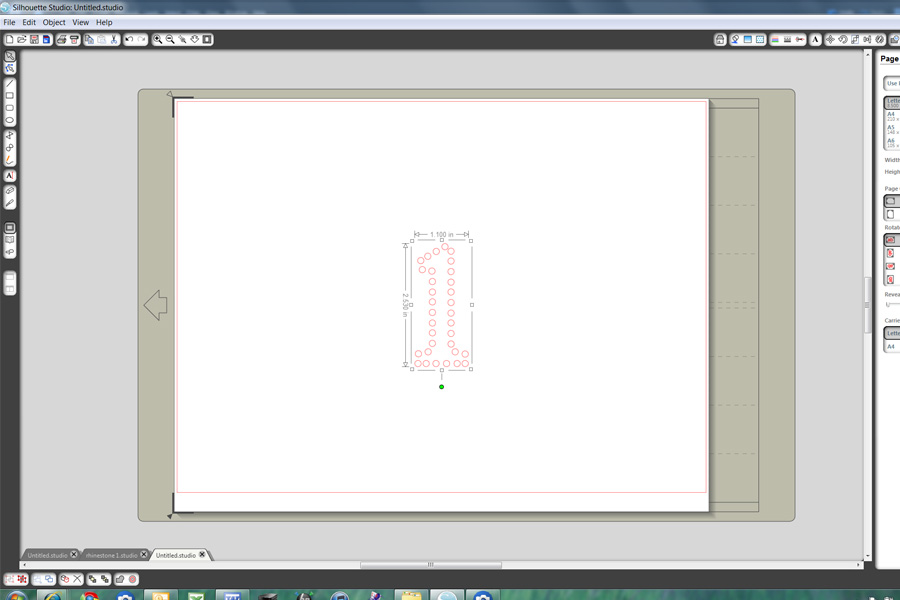Screen dimensions: 900x600
Task: Click the horizontal scrollbar thumb
Action: click(430, 564)
